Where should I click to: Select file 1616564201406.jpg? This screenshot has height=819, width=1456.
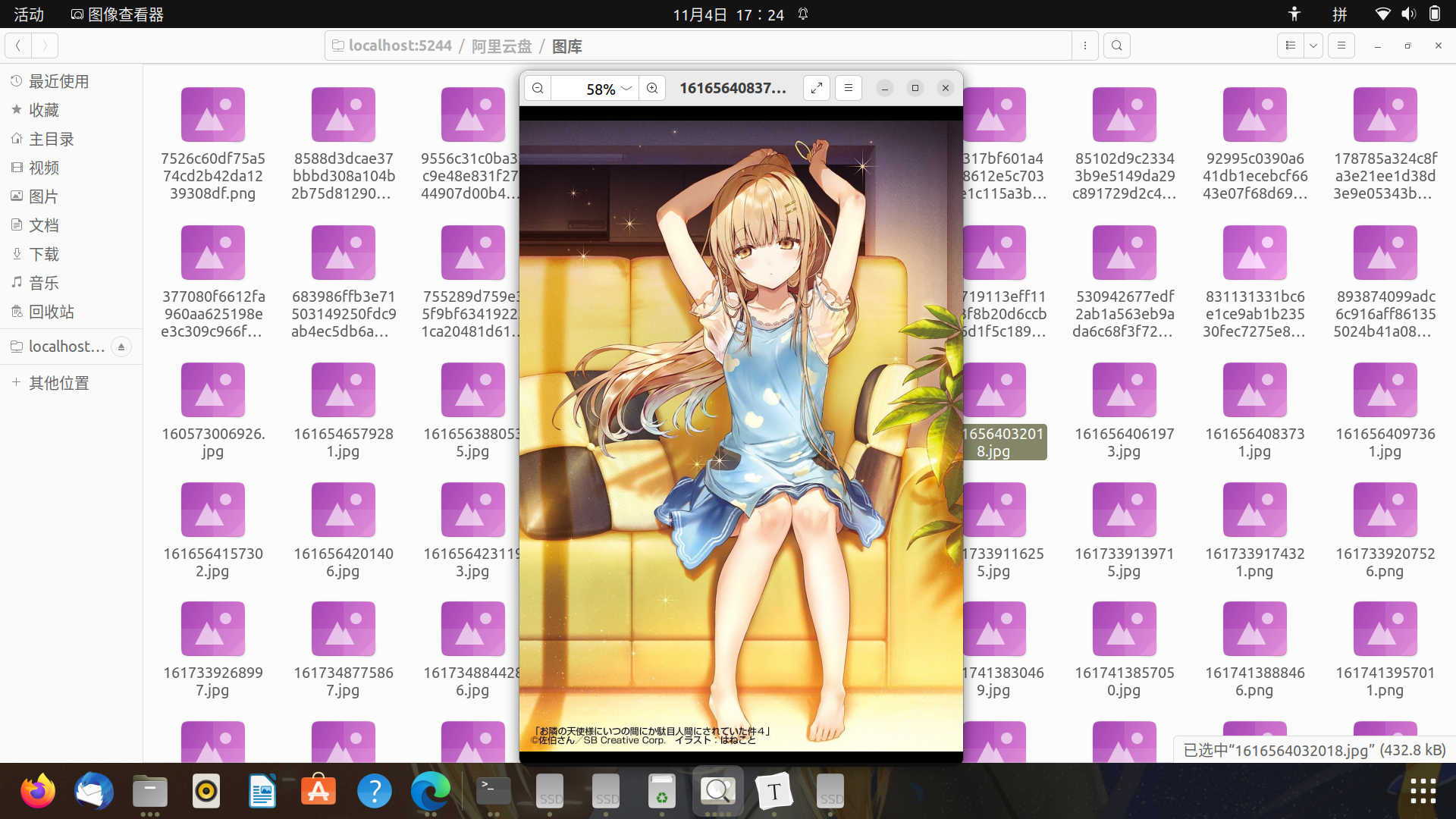344,531
